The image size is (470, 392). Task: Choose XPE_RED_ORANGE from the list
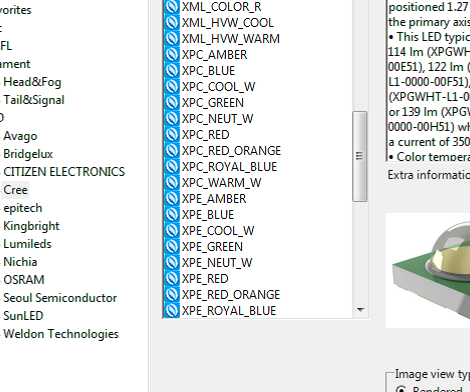pos(231,294)
